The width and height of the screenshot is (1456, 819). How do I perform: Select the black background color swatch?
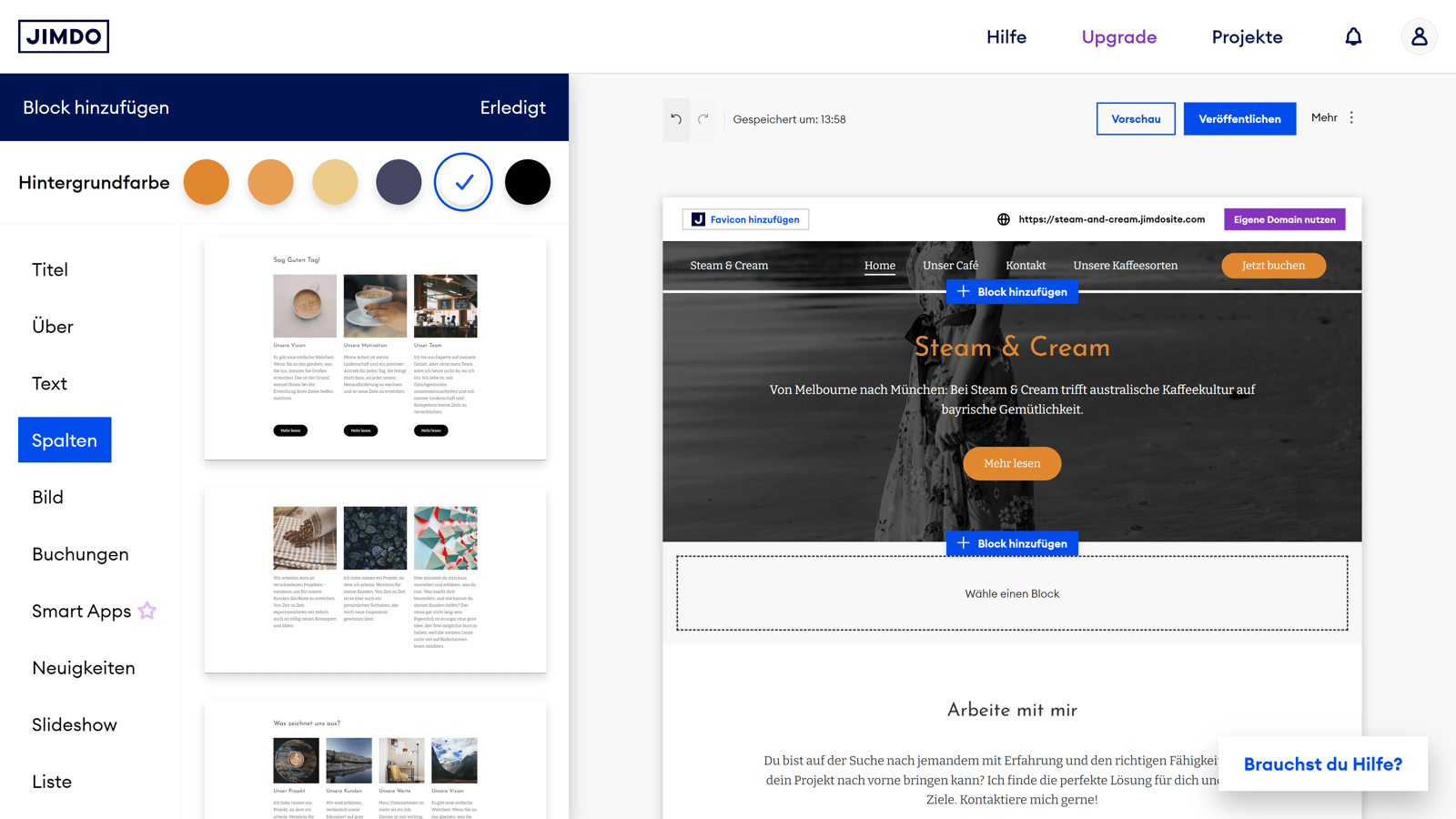coord(528,182)
